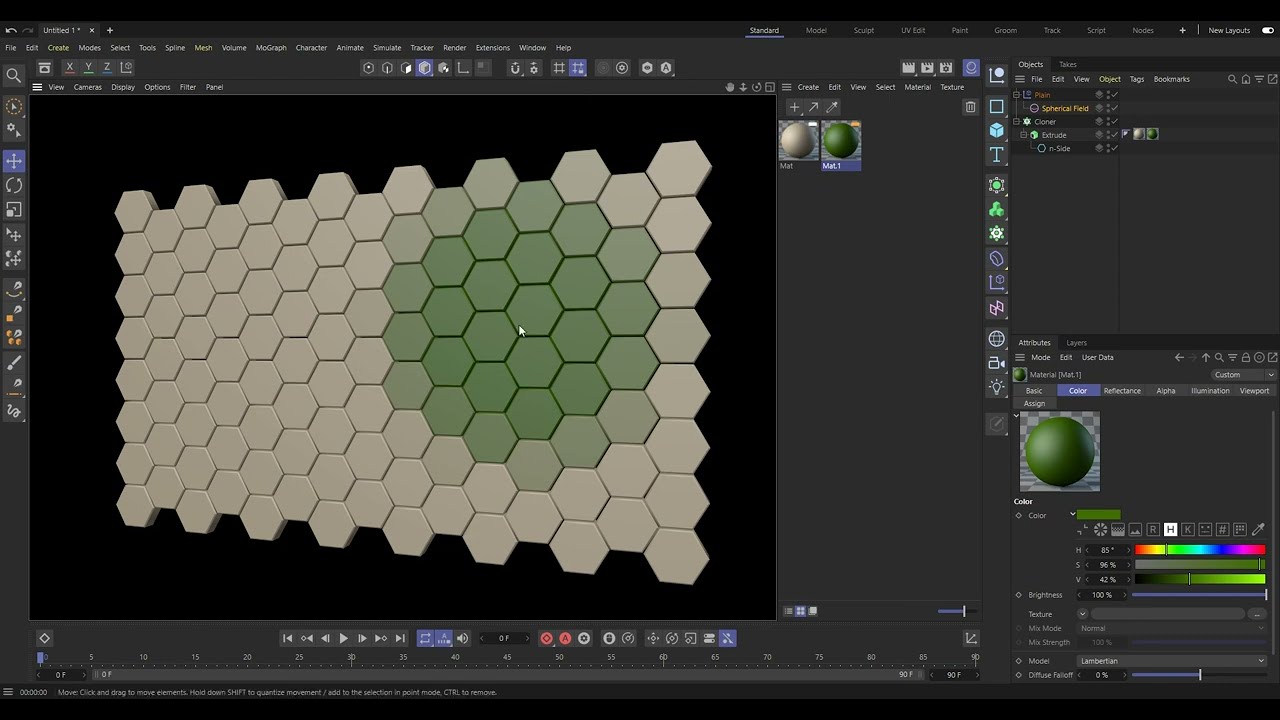Screen dimensions: 1280x720
Task: Expand the Texture dropdown arrow
Action: pos(1082,614)
